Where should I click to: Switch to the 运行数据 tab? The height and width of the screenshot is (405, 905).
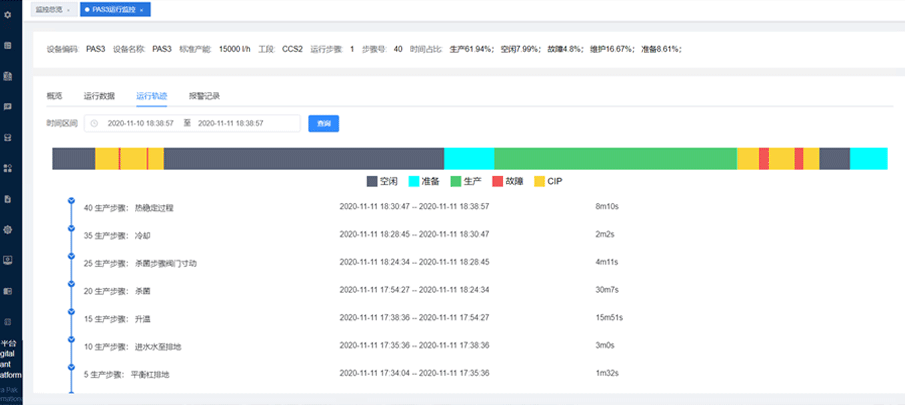pyautogui.click(x=99, y=96)
